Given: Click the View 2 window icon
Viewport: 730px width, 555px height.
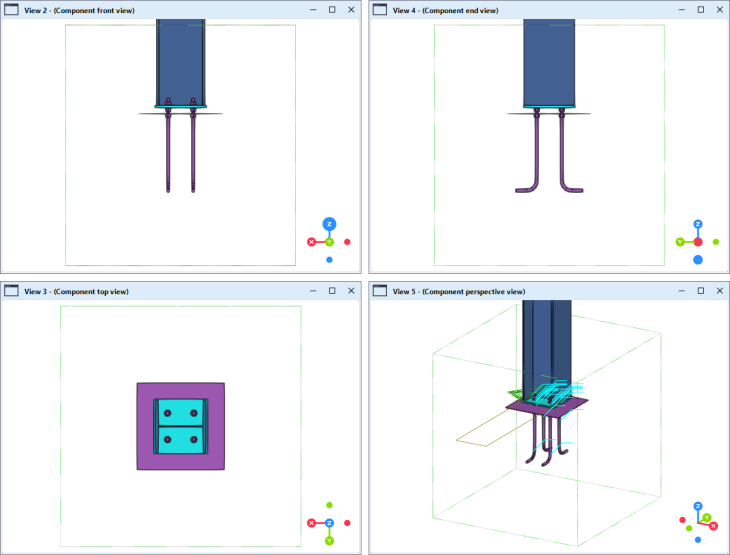Looking at the screenshot, I should (11, 10).
